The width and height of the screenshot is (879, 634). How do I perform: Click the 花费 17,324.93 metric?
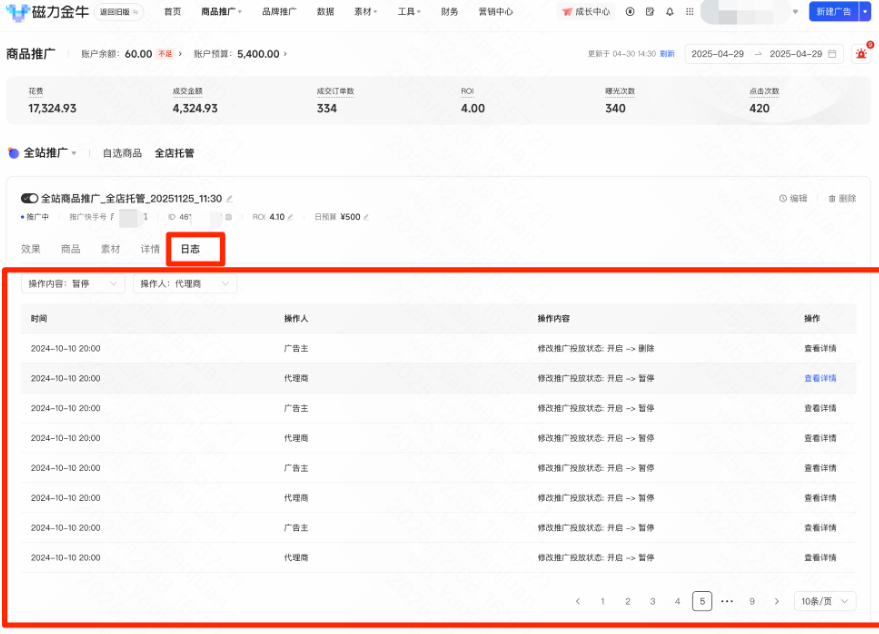[52, 101]
